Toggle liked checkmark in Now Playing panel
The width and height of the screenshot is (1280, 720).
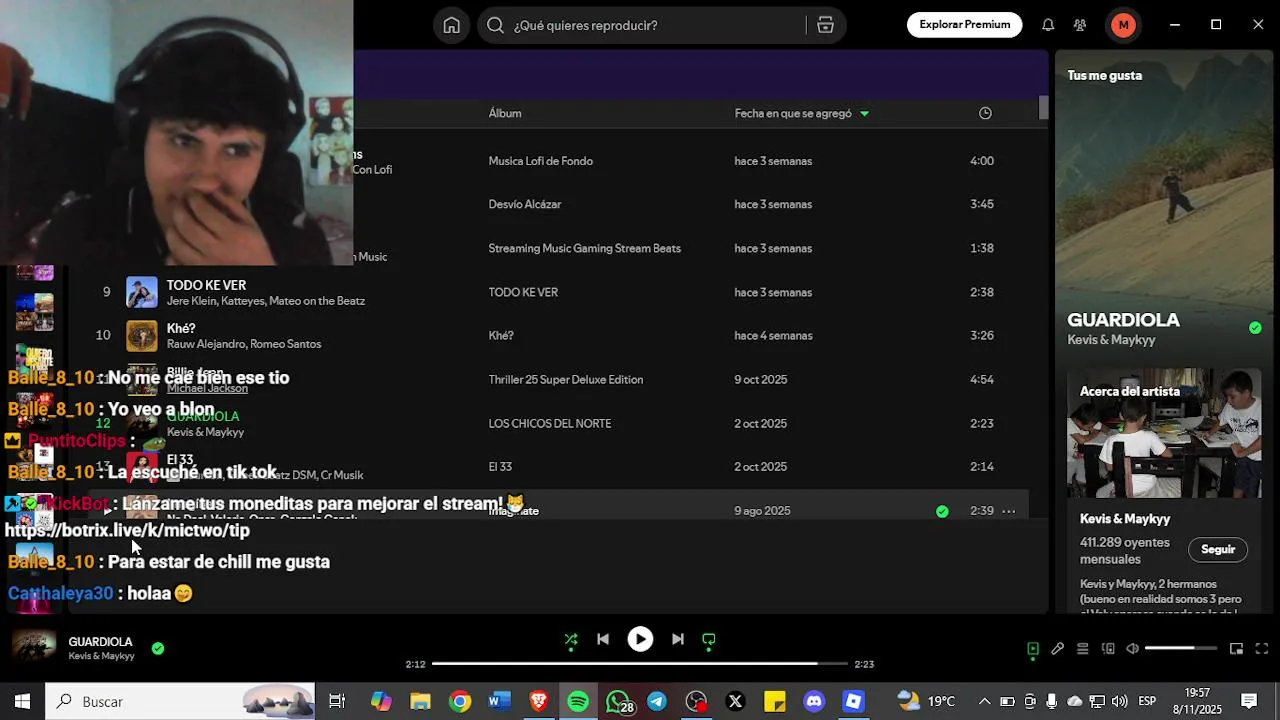[x=1255, y=328]
